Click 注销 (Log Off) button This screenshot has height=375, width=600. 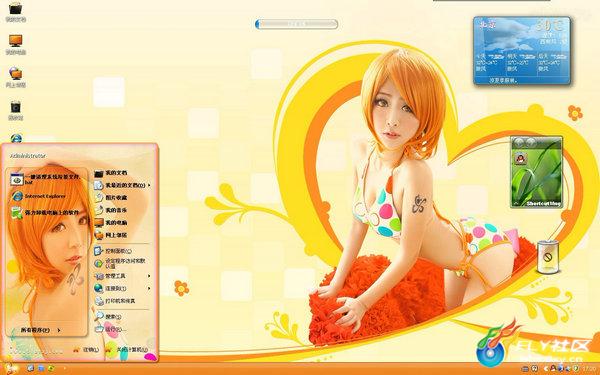[x=86, y=349]
